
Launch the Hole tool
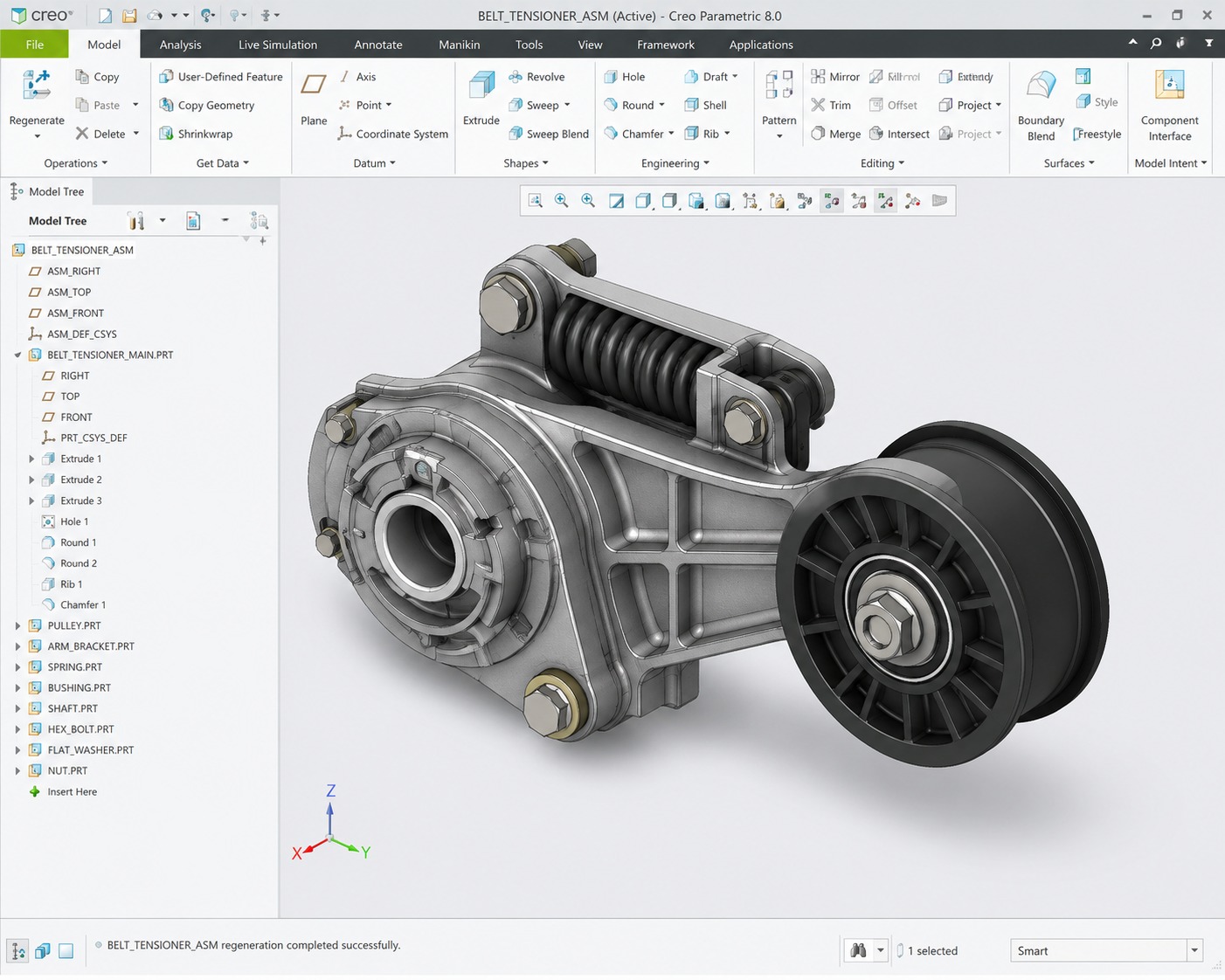[624, 77]
